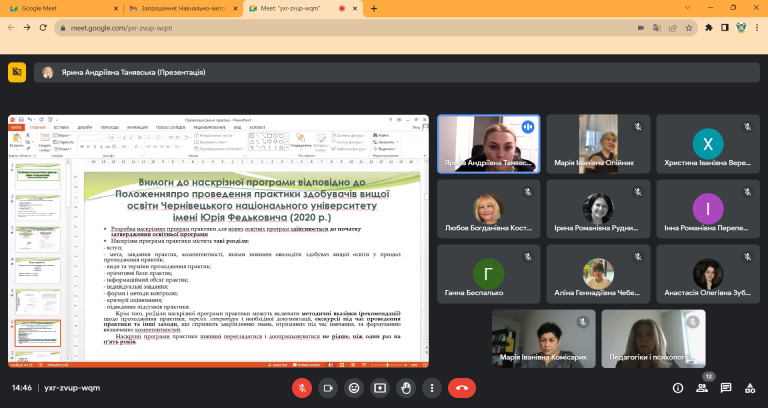Click the meeting code yxr-zvup-wqm in the bottom bar

pos(72,388)
